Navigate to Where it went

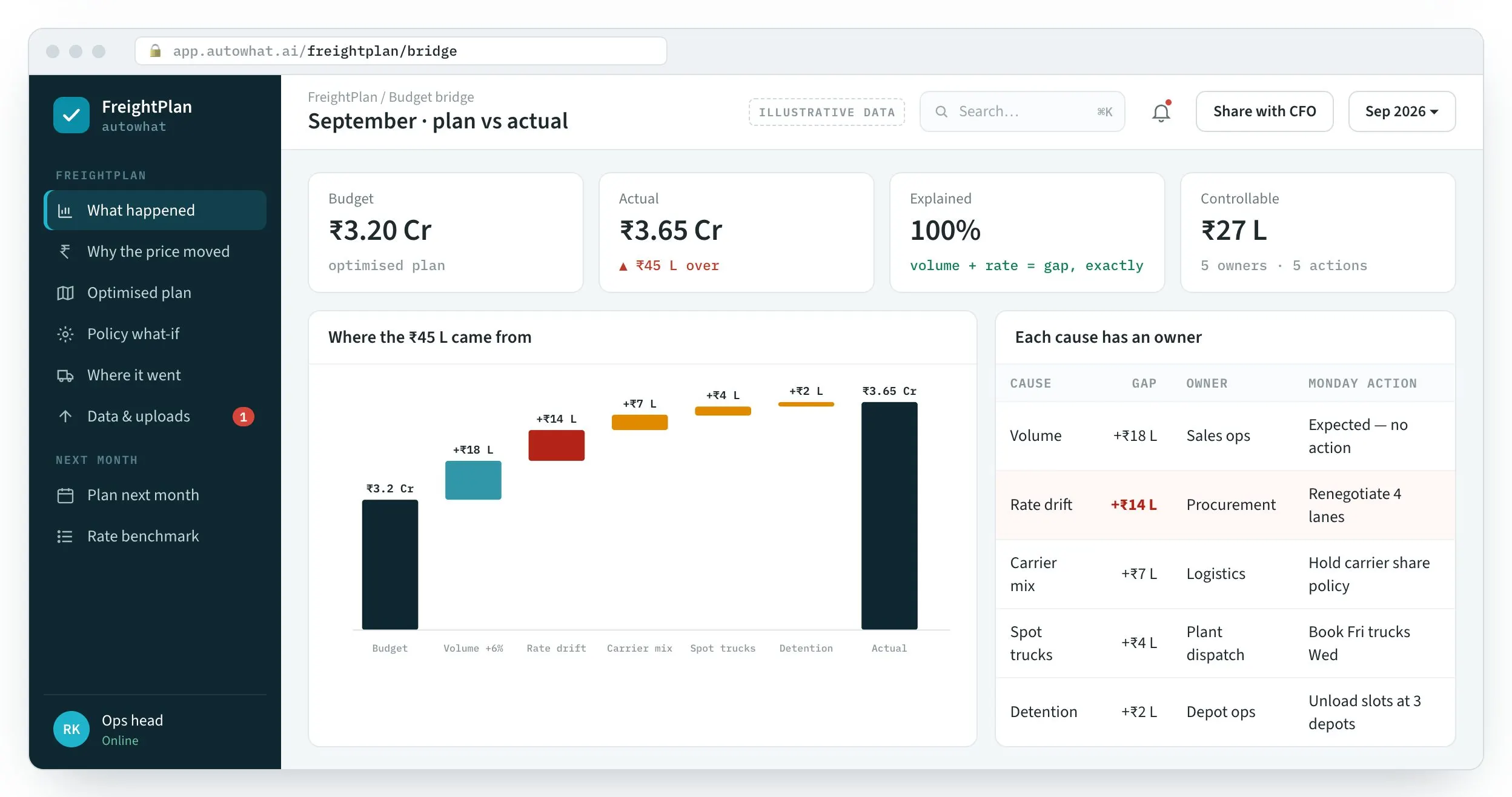pos(155,375)
